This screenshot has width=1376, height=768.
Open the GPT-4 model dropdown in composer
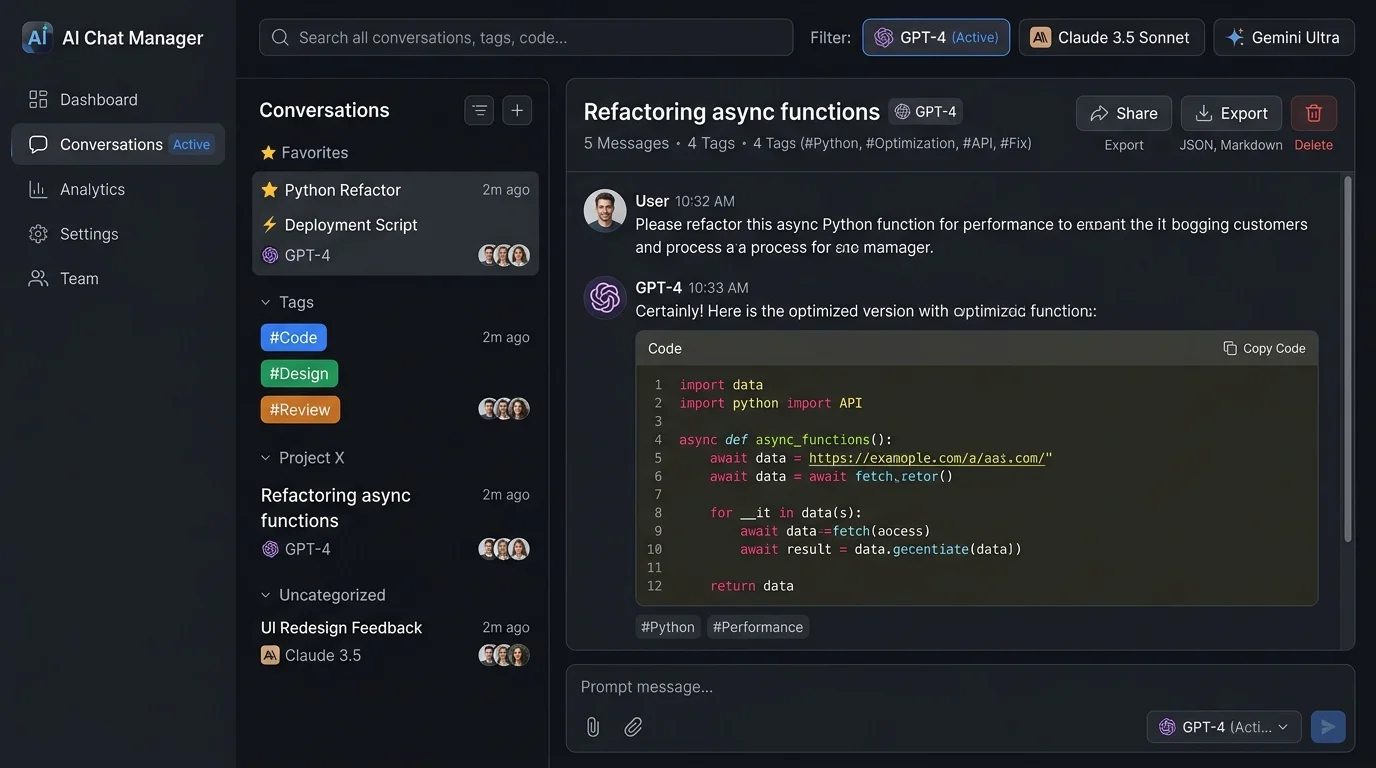pyautogui.click(x=1224, y=727)
